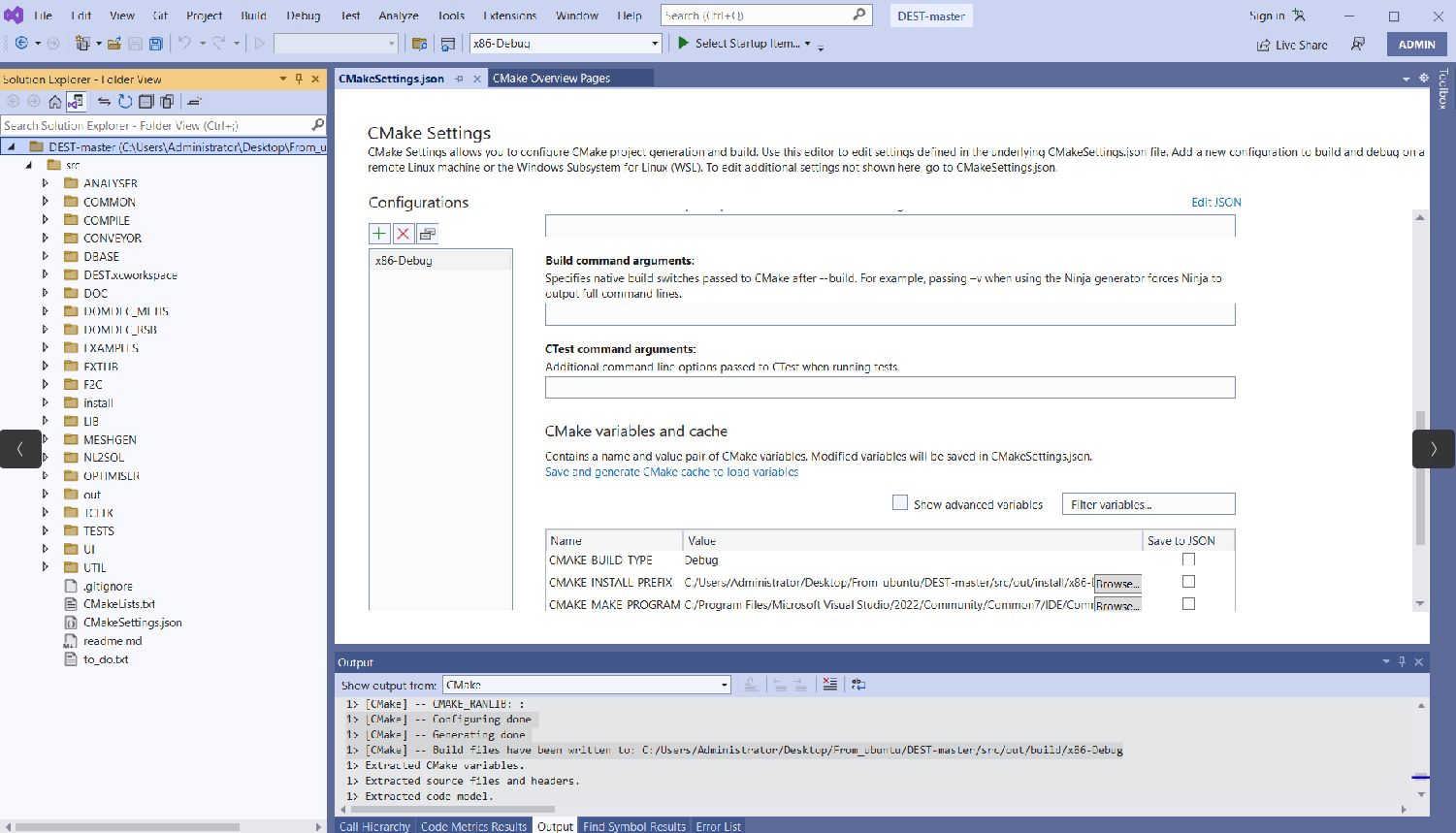Click the Home icon in Solution Explorer
The height and width of the screenshot is (833, 1456).
coord(55,102)
